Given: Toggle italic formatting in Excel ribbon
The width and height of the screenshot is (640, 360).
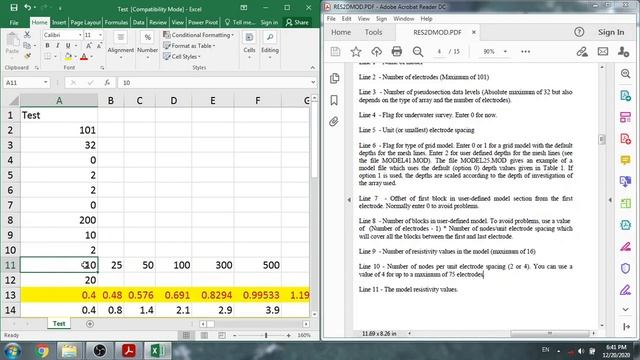Looking at the screenshot, I should tap(58, 45).
